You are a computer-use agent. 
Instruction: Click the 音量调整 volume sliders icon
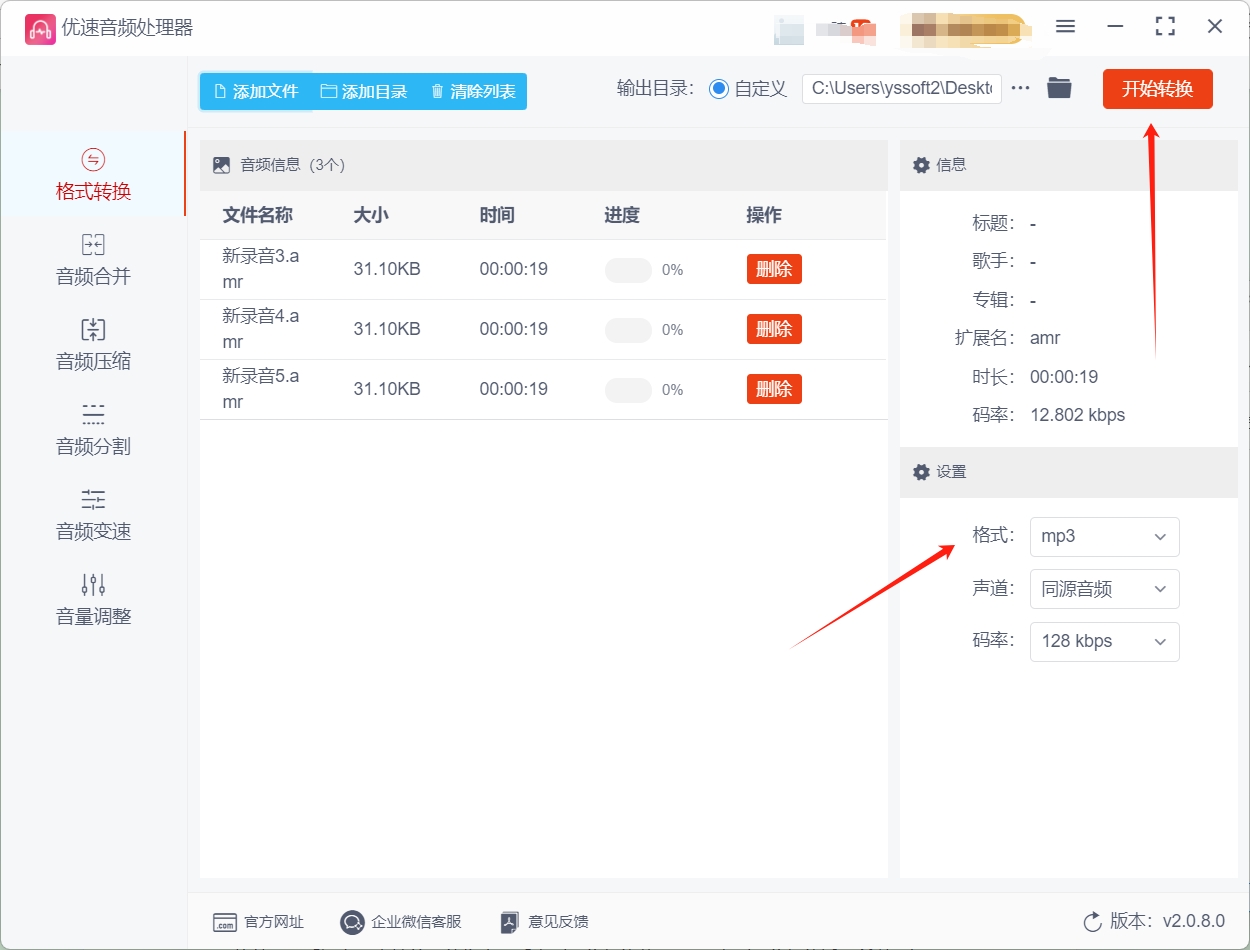93,584
